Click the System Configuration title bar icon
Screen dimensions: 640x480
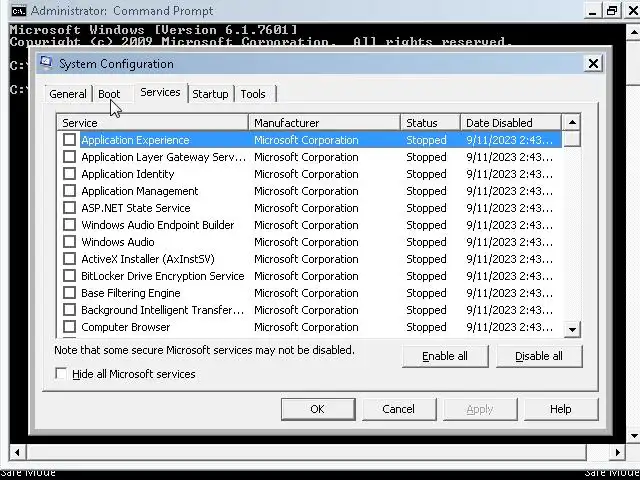tap(46, 62)
